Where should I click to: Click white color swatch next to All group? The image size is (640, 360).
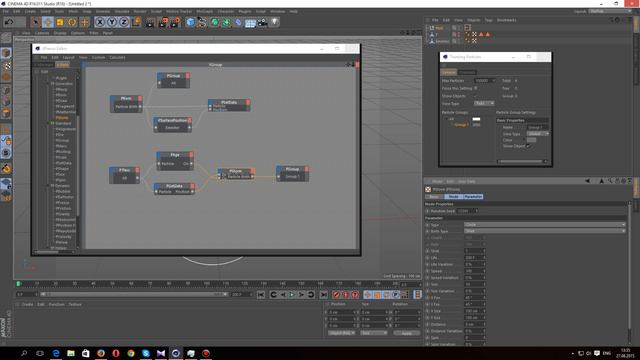pos(476,119)
